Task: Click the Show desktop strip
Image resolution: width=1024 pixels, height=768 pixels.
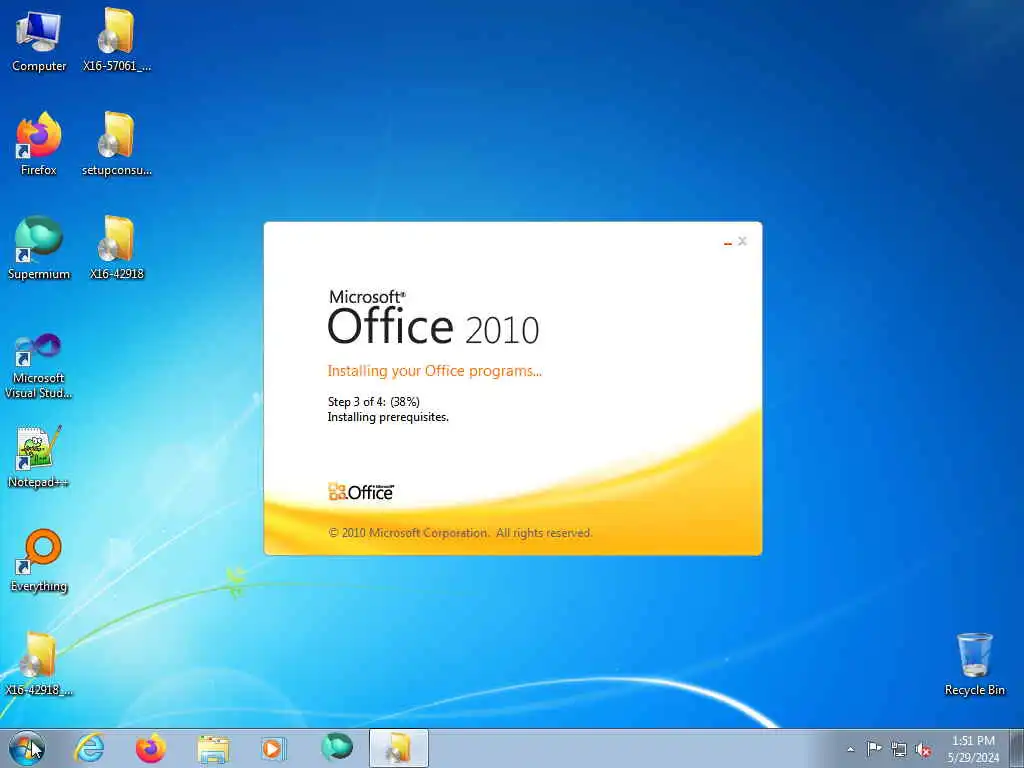Action: click(x=1016, y=748)
